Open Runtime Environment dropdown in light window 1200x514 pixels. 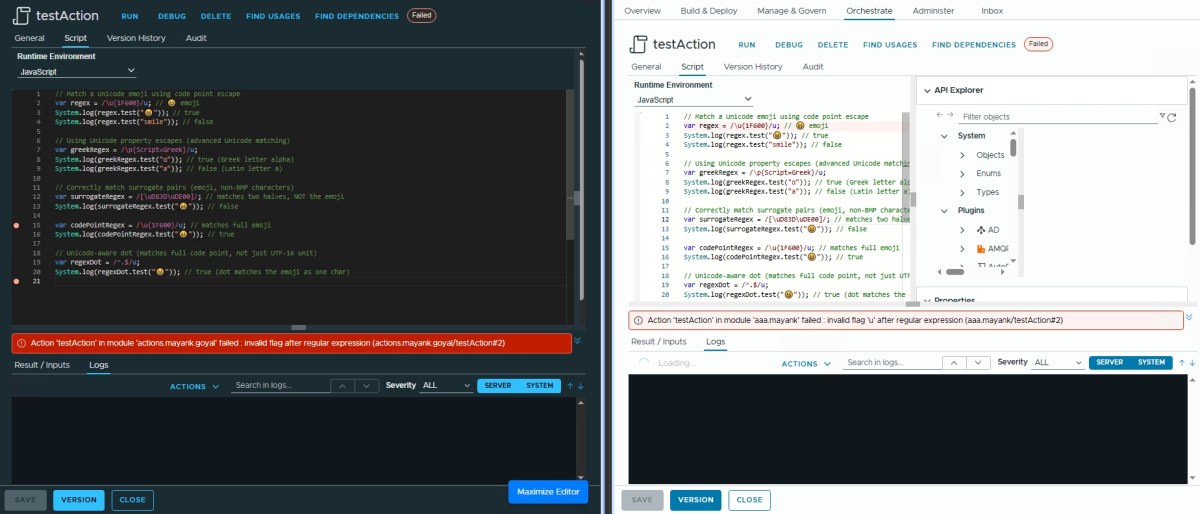[x=694, y=100]
